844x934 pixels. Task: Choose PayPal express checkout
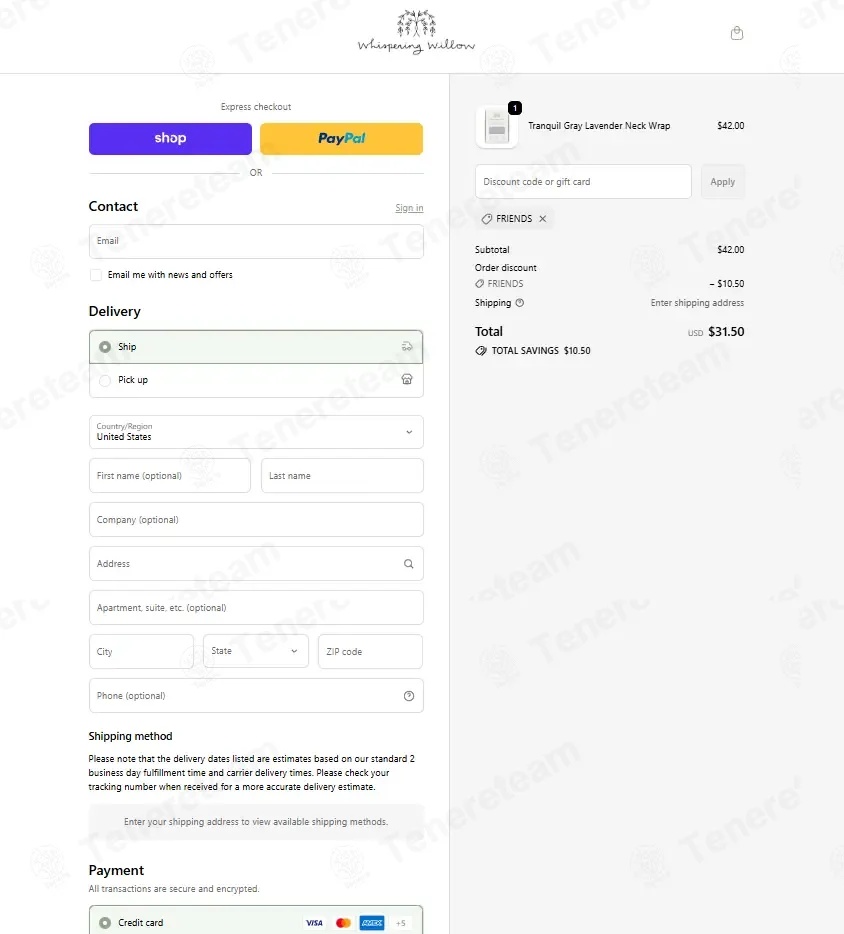click(x=341, y=139)
